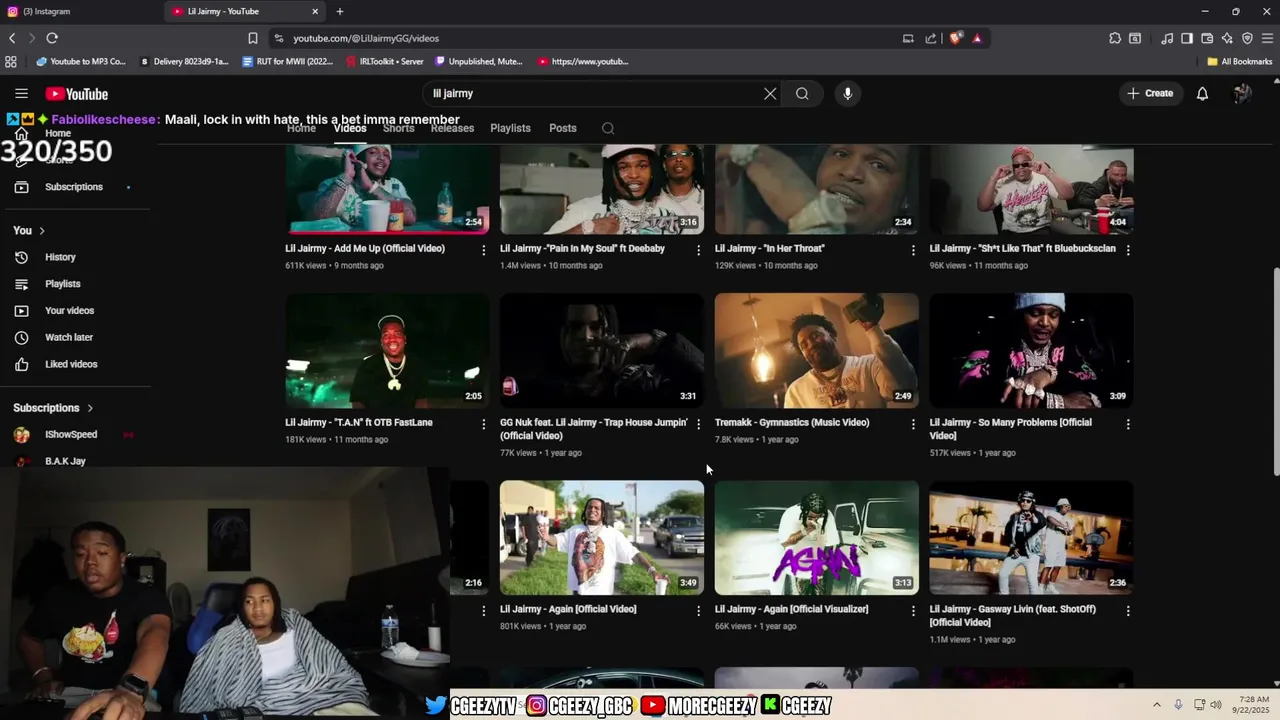Open options for 'Gasway Livin' video

click(1128, 611)
